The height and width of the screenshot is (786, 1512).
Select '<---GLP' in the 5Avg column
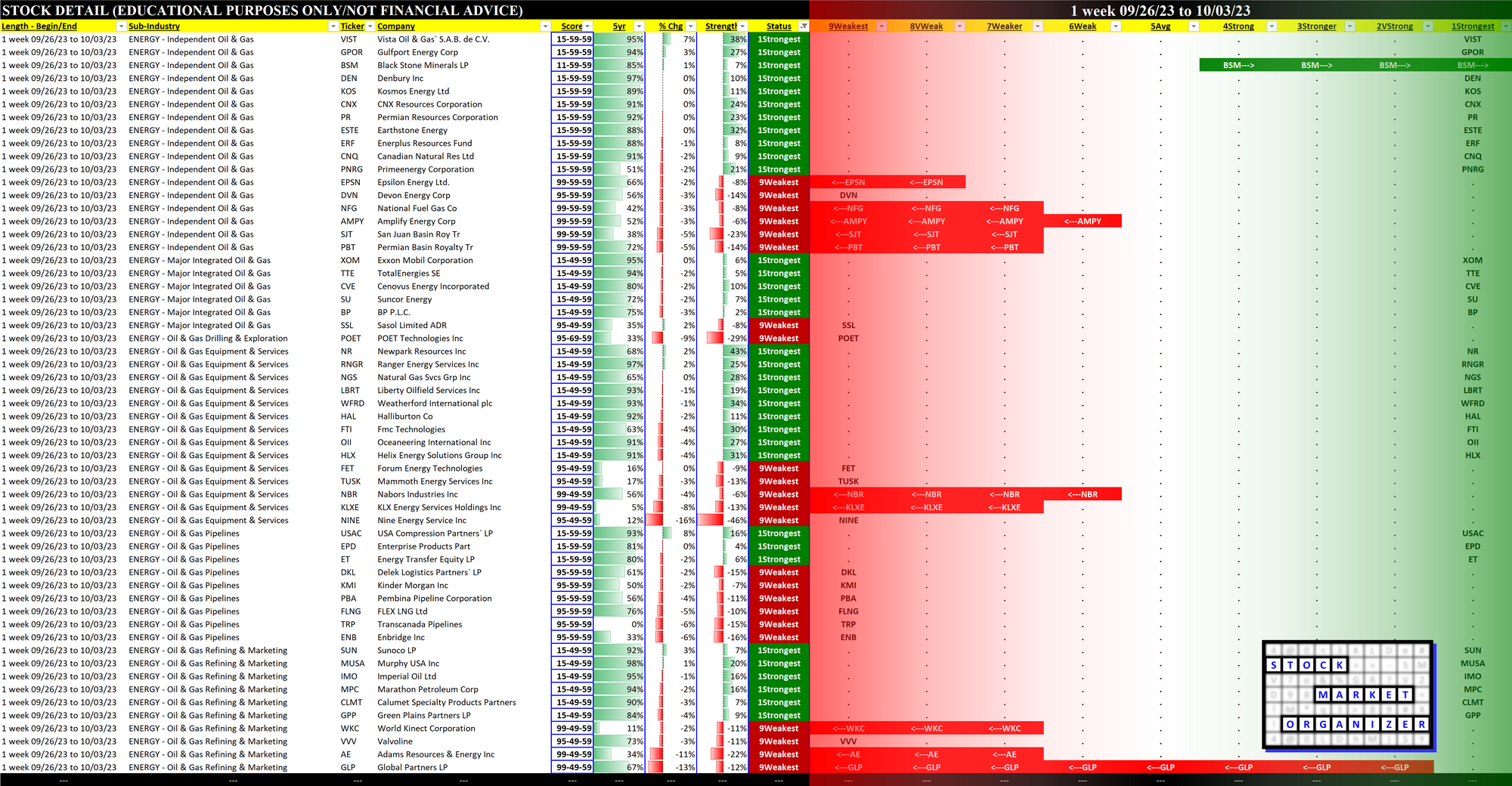[x=1160, y=767]
